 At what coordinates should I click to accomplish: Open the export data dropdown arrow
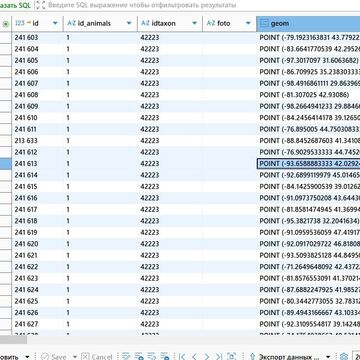(x=329, y=356)
